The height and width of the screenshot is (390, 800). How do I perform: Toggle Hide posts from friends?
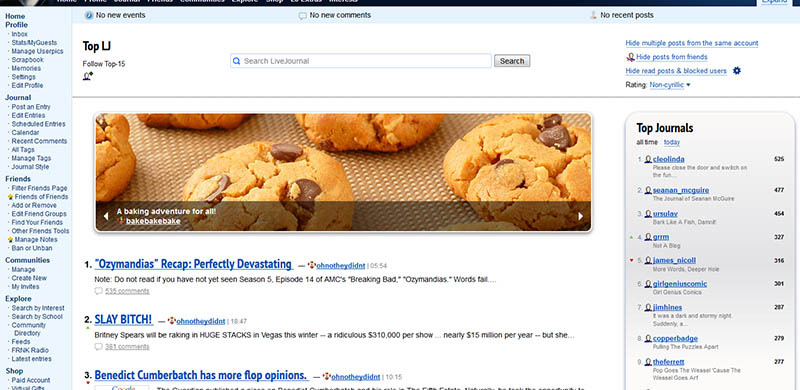click(671, 57)
